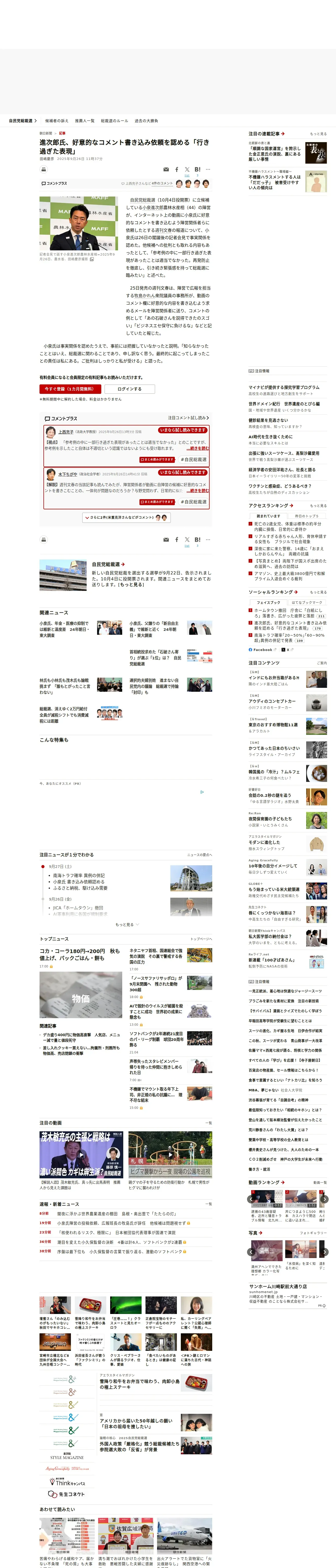Viewport: 336px width, 1568px height.
Task: Select the フェイスブック tab
Action: [x=268, y=603]
